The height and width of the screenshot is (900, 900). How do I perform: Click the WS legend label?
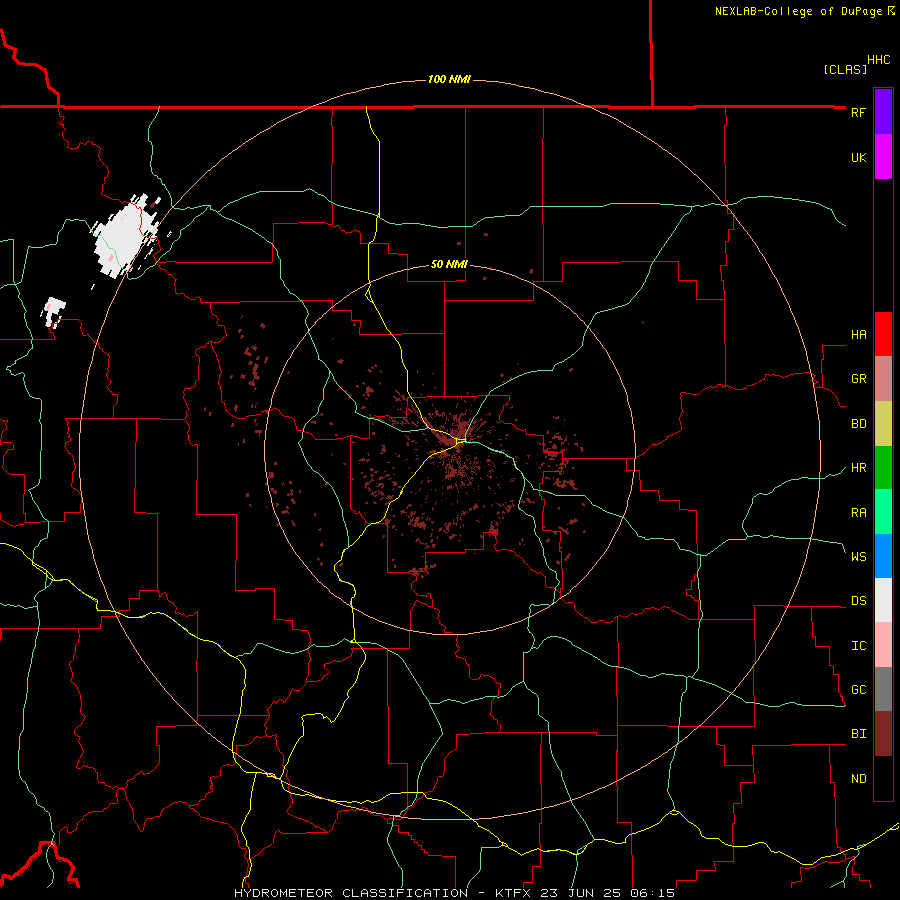point(858,556)
